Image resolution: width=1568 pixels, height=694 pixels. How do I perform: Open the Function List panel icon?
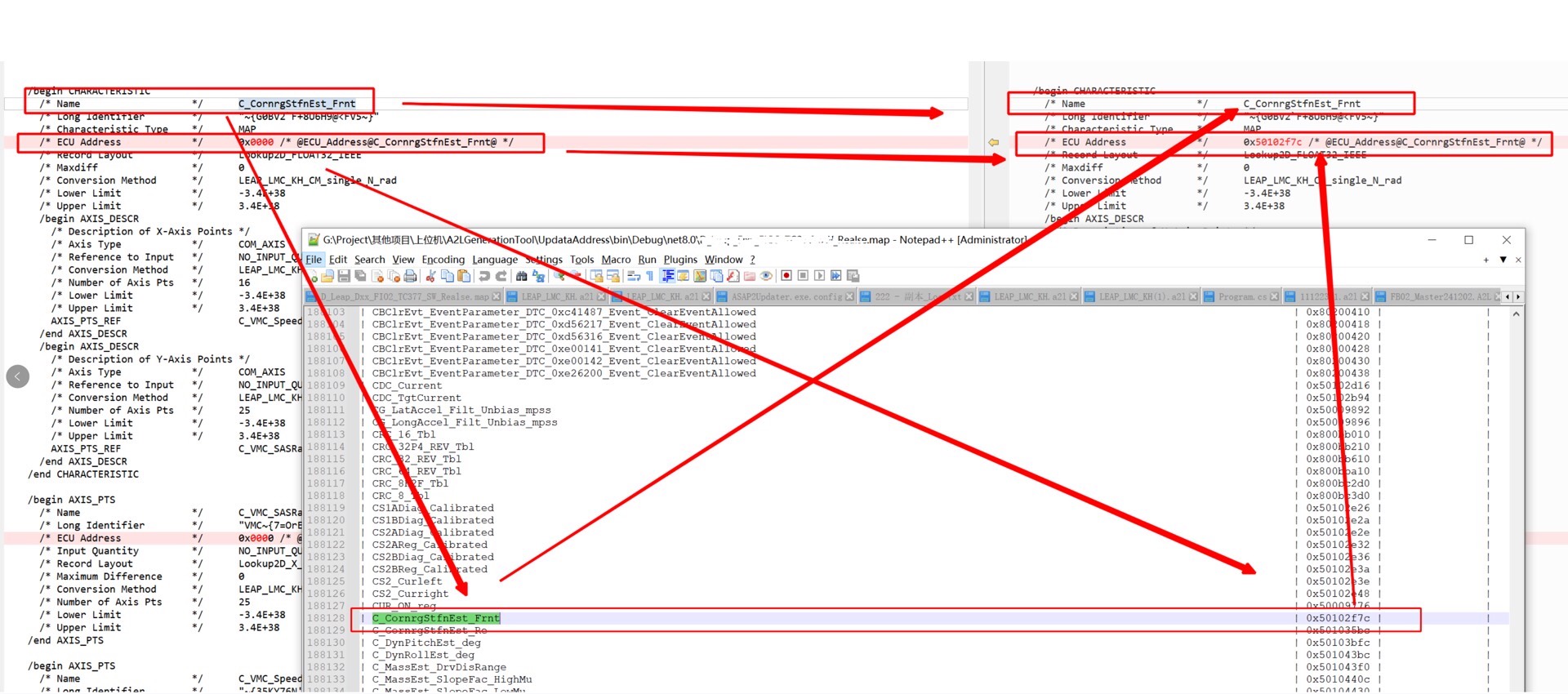tap(733, 276)
